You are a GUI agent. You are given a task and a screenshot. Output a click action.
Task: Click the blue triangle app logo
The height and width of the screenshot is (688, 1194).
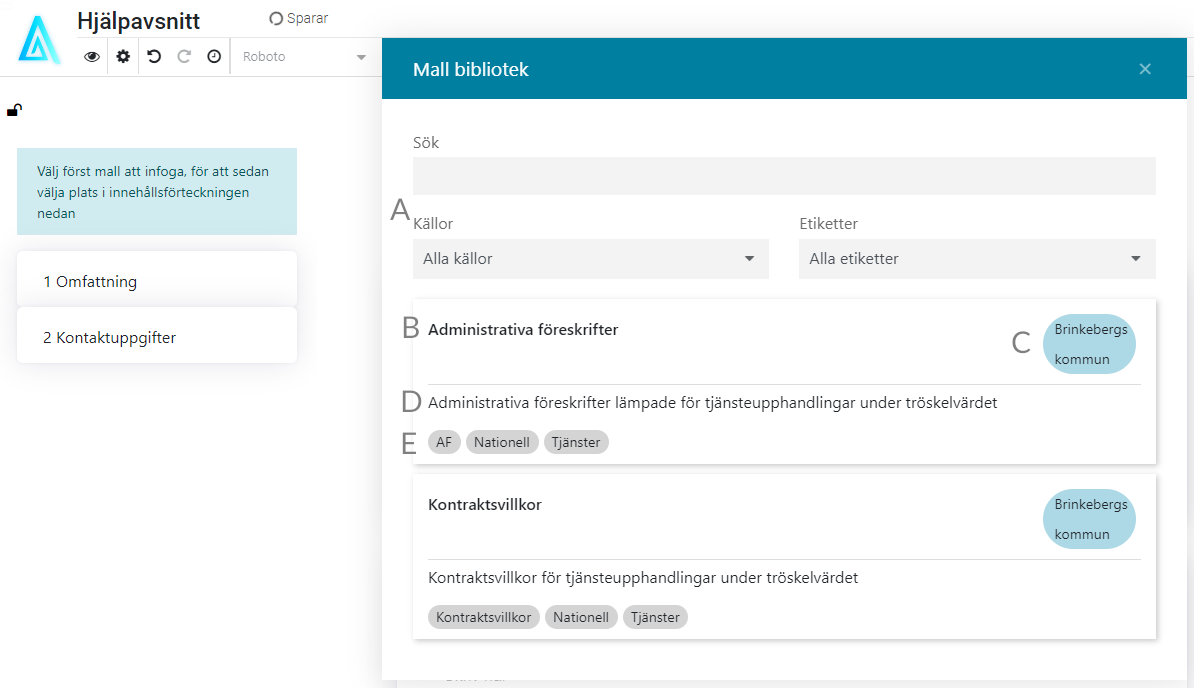(39, 40)
